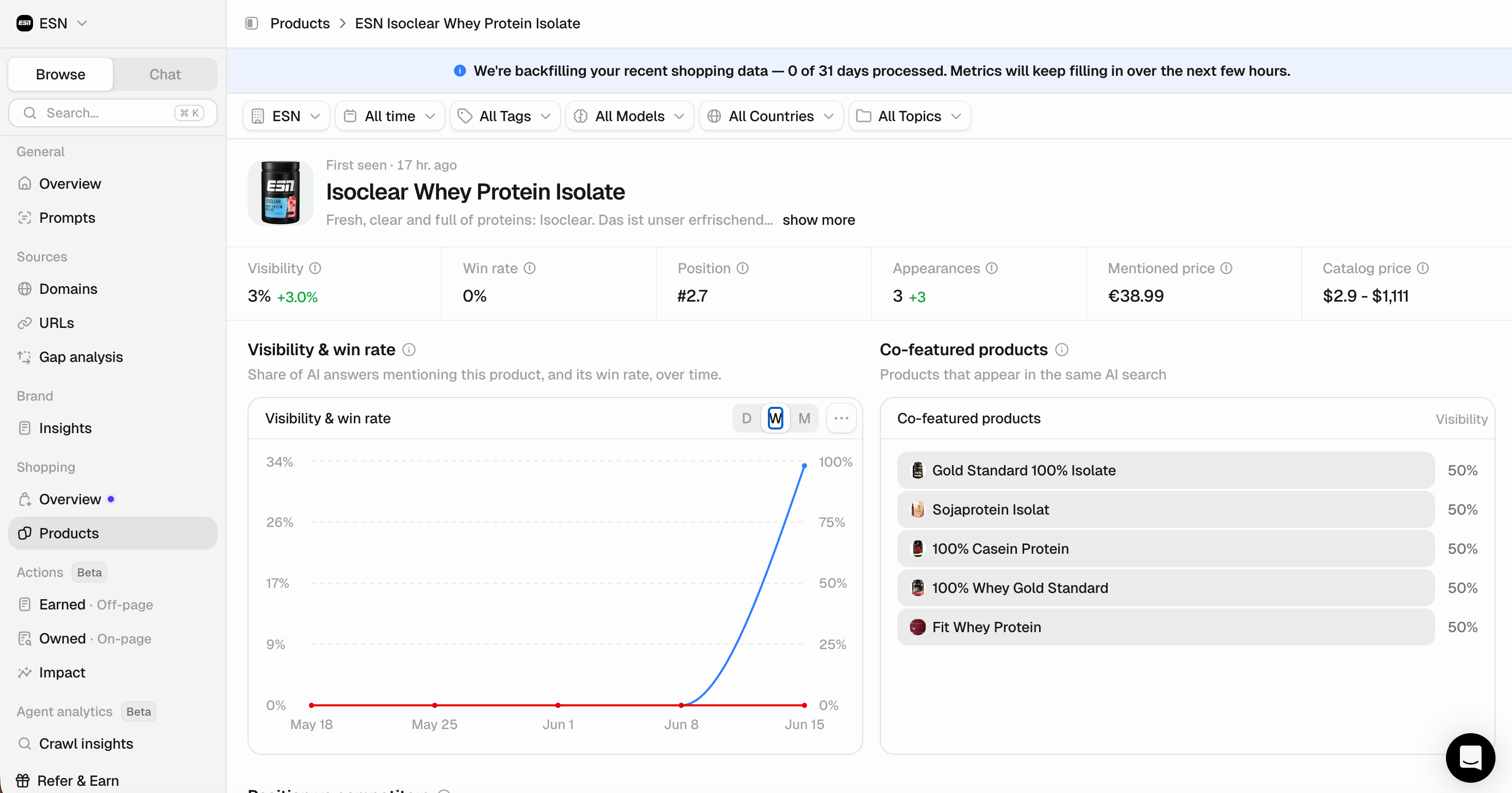Click the Co-featured products info icon
Image resolution: width=1512 pixels, height=793 pixels.
click(1062, 350)
